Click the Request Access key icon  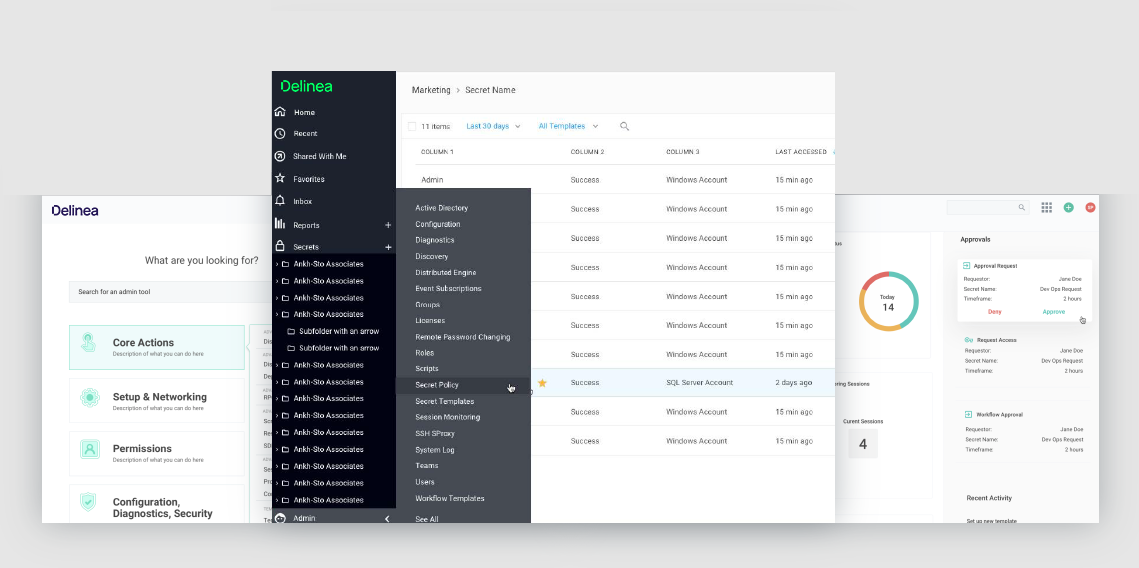(968, 340)
